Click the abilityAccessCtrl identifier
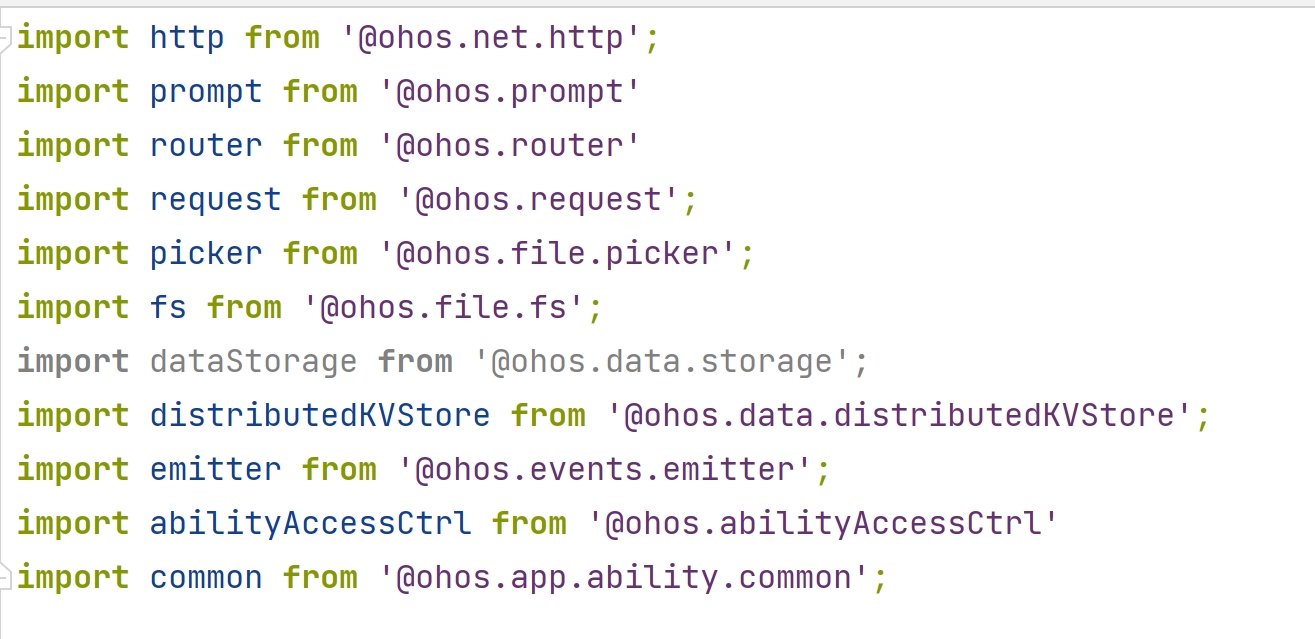This screenshot has width=1315, height=639. [x=310, y=524]
